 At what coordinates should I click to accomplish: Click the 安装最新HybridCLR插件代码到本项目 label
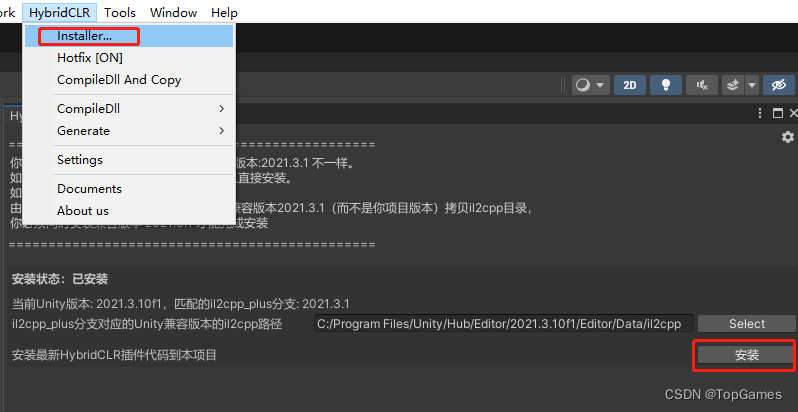click(114, 355)
